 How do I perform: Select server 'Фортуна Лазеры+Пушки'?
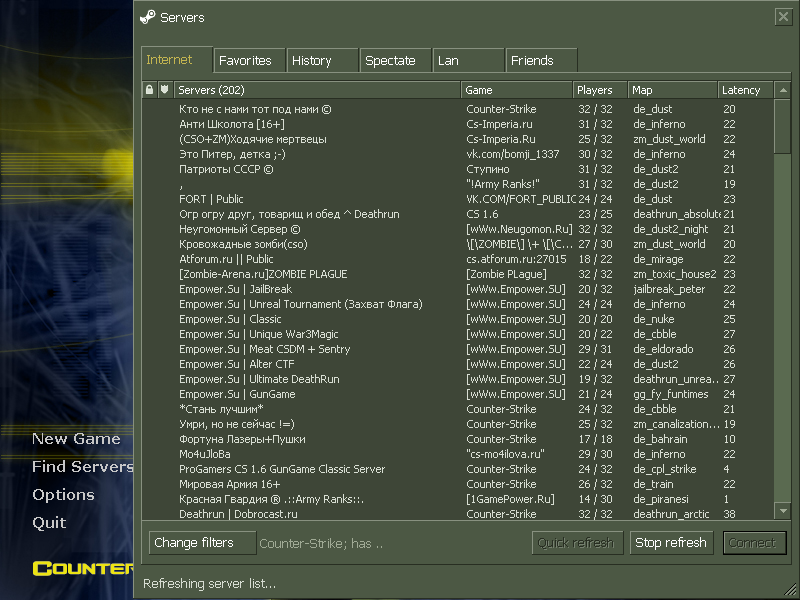458,439
